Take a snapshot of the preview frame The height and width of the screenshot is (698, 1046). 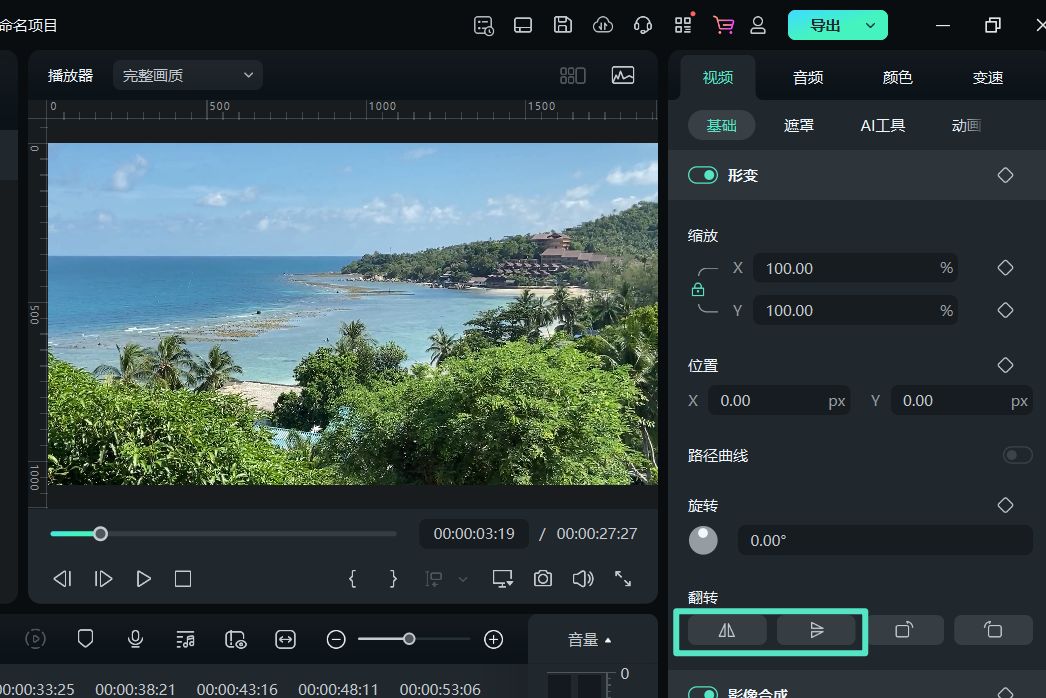coord(542,578)
